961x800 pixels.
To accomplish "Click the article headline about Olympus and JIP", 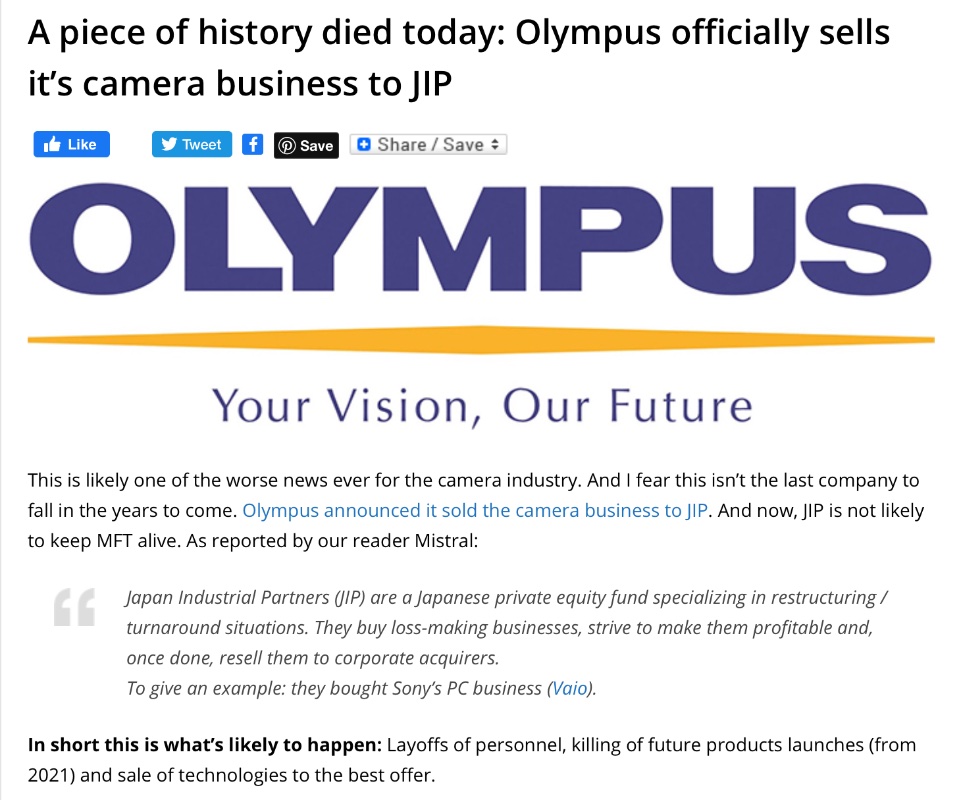I will 458,58.
